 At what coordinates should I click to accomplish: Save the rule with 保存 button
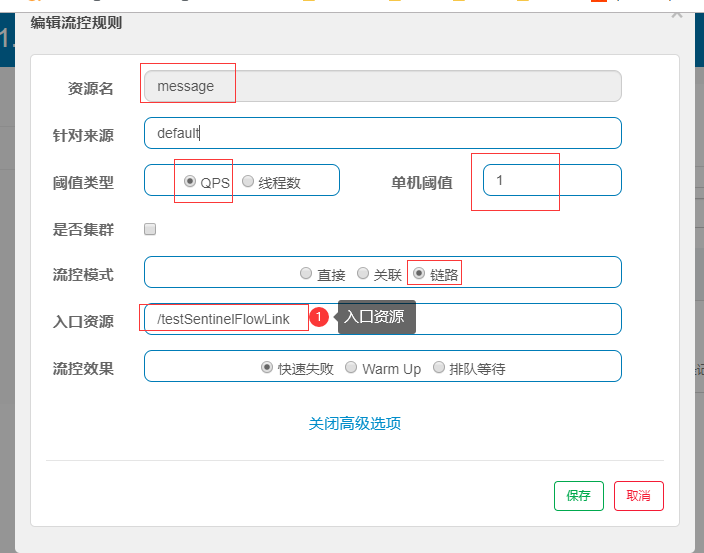pyautogui.click(x=579, y=496)
